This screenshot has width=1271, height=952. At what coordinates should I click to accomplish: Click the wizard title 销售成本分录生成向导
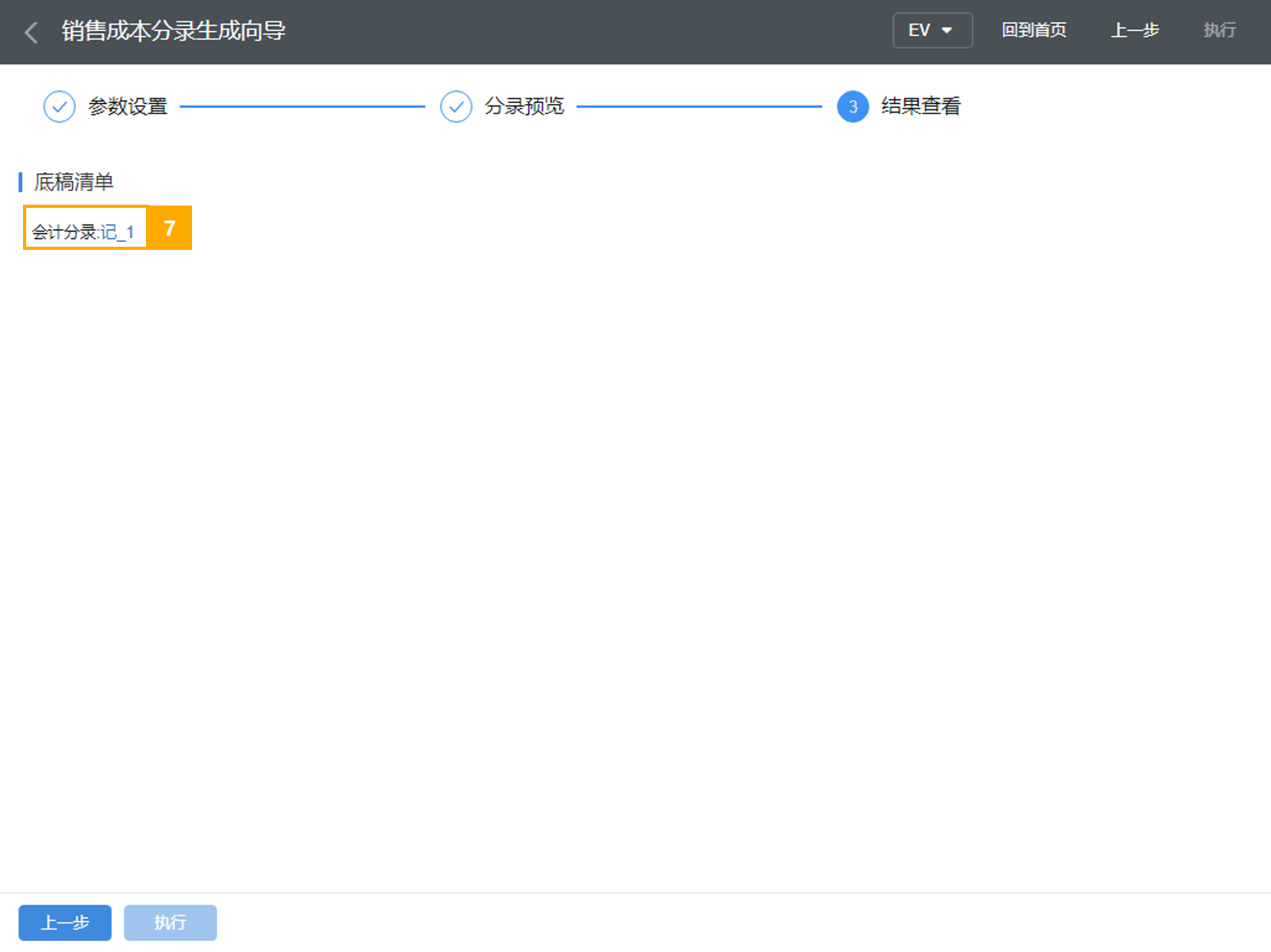click(x=174, y=31)
